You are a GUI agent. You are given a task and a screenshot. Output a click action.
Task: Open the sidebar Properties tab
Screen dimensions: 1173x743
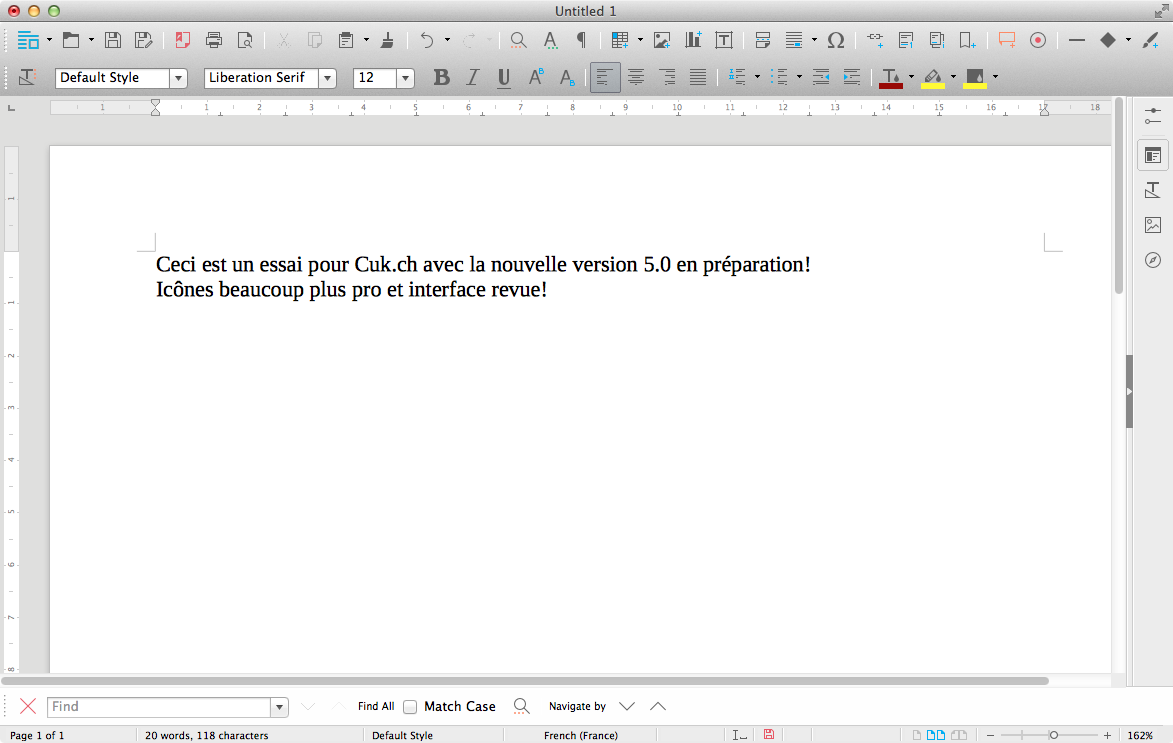pyautogui.click(x=1153, y=156)
